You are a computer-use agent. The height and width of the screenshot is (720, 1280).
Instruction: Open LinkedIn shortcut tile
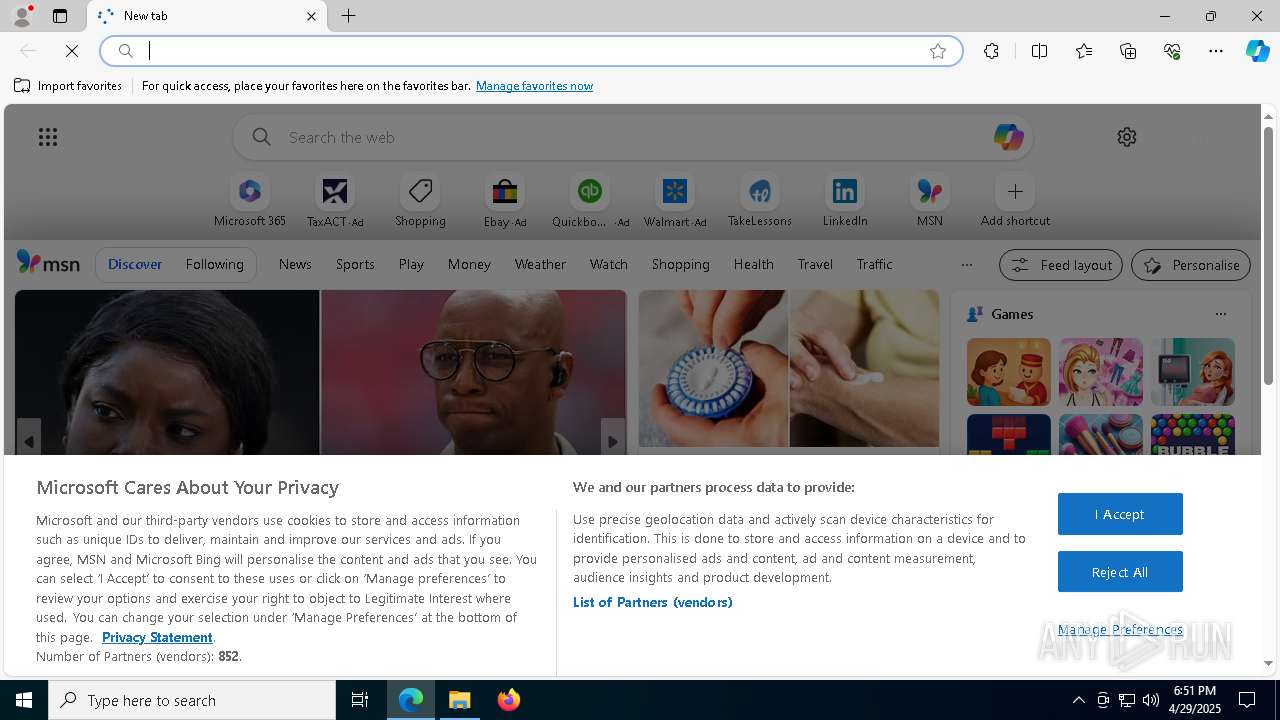click(845, 201)
